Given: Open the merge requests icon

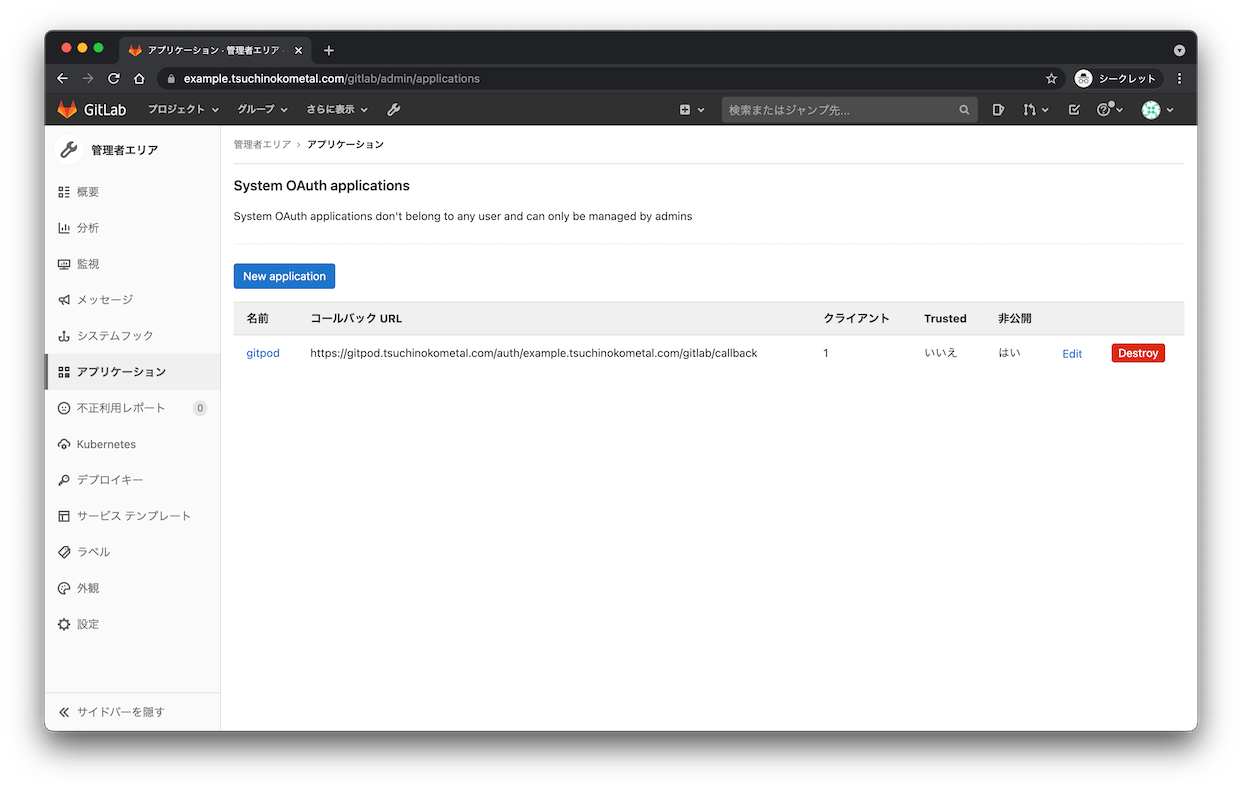Looking at the screenshot, I should pos(1030,109).
